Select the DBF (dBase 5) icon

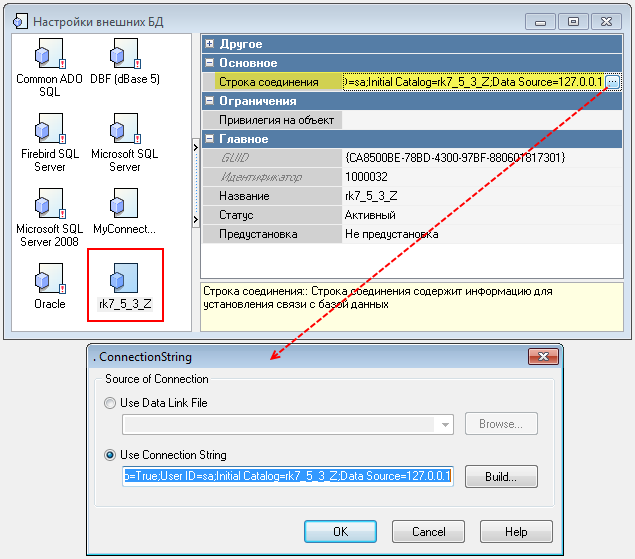click(125, 55)
